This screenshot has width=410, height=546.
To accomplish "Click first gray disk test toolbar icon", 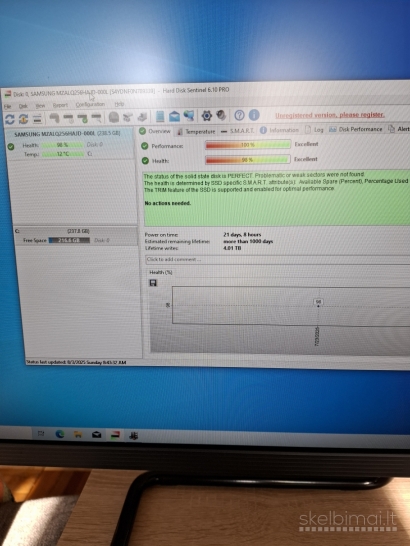I will tap(54, 118).
